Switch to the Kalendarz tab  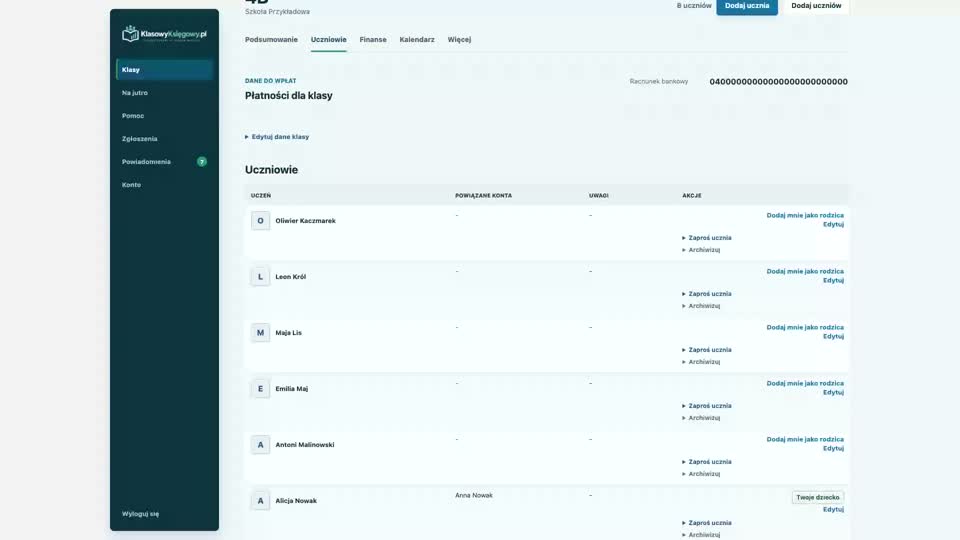(x=417, y=40)
